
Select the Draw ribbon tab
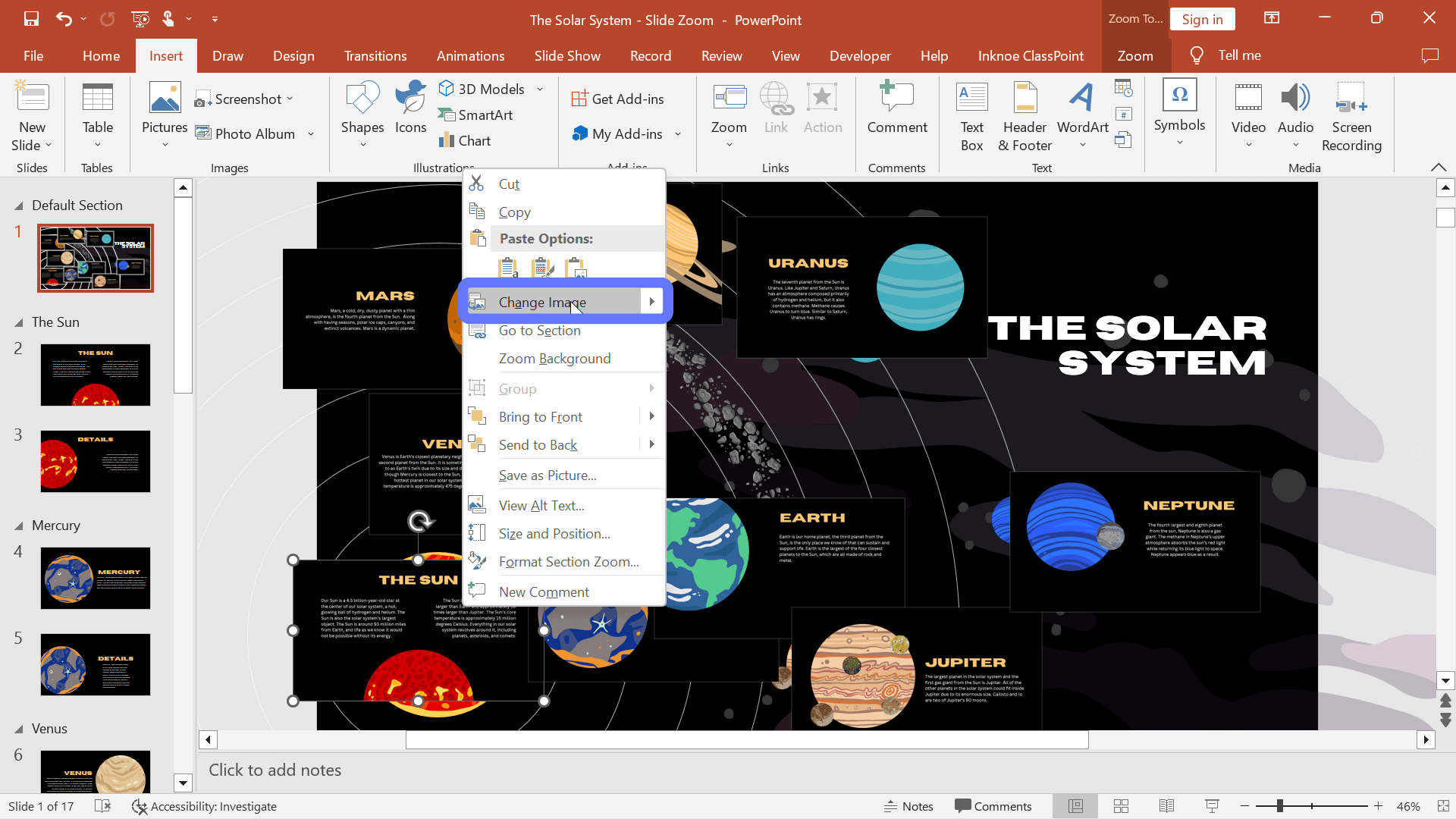tap(228, 55)
